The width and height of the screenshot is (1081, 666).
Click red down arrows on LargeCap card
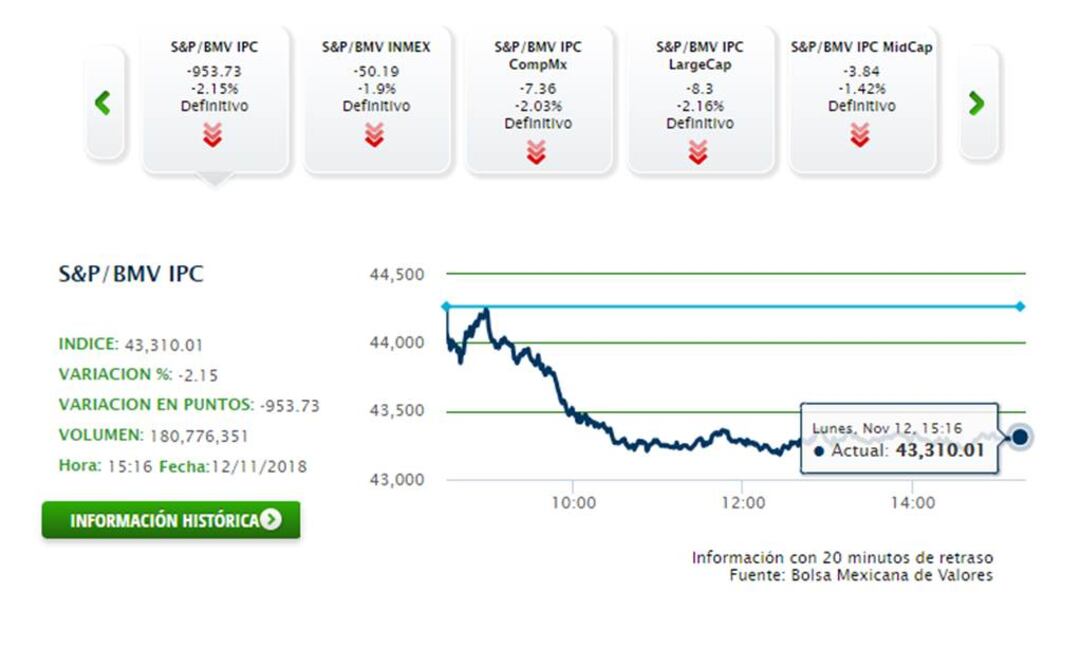[x=698, y=152]
